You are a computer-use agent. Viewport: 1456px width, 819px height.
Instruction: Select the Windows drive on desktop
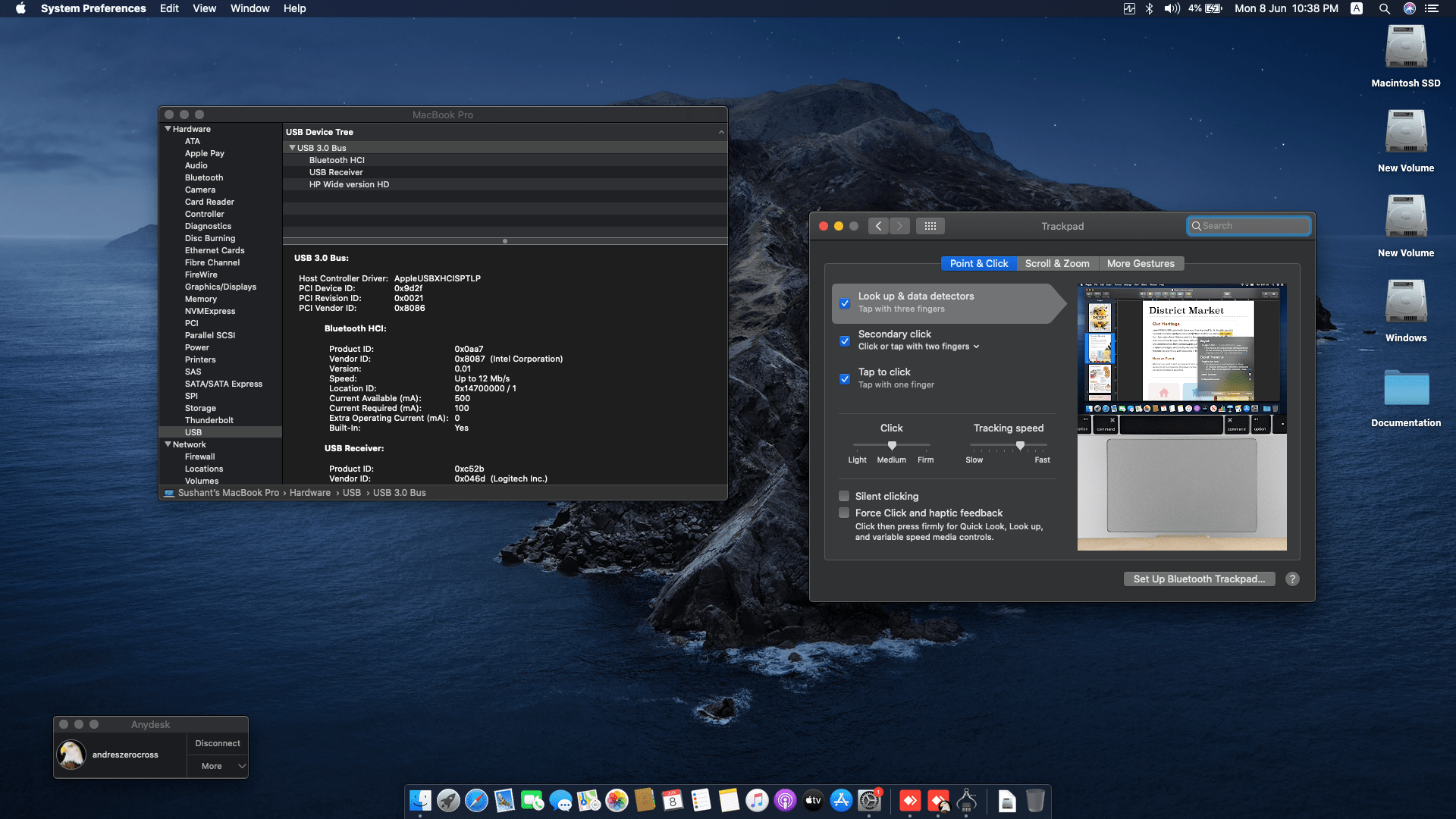[x=1406, y=311]
